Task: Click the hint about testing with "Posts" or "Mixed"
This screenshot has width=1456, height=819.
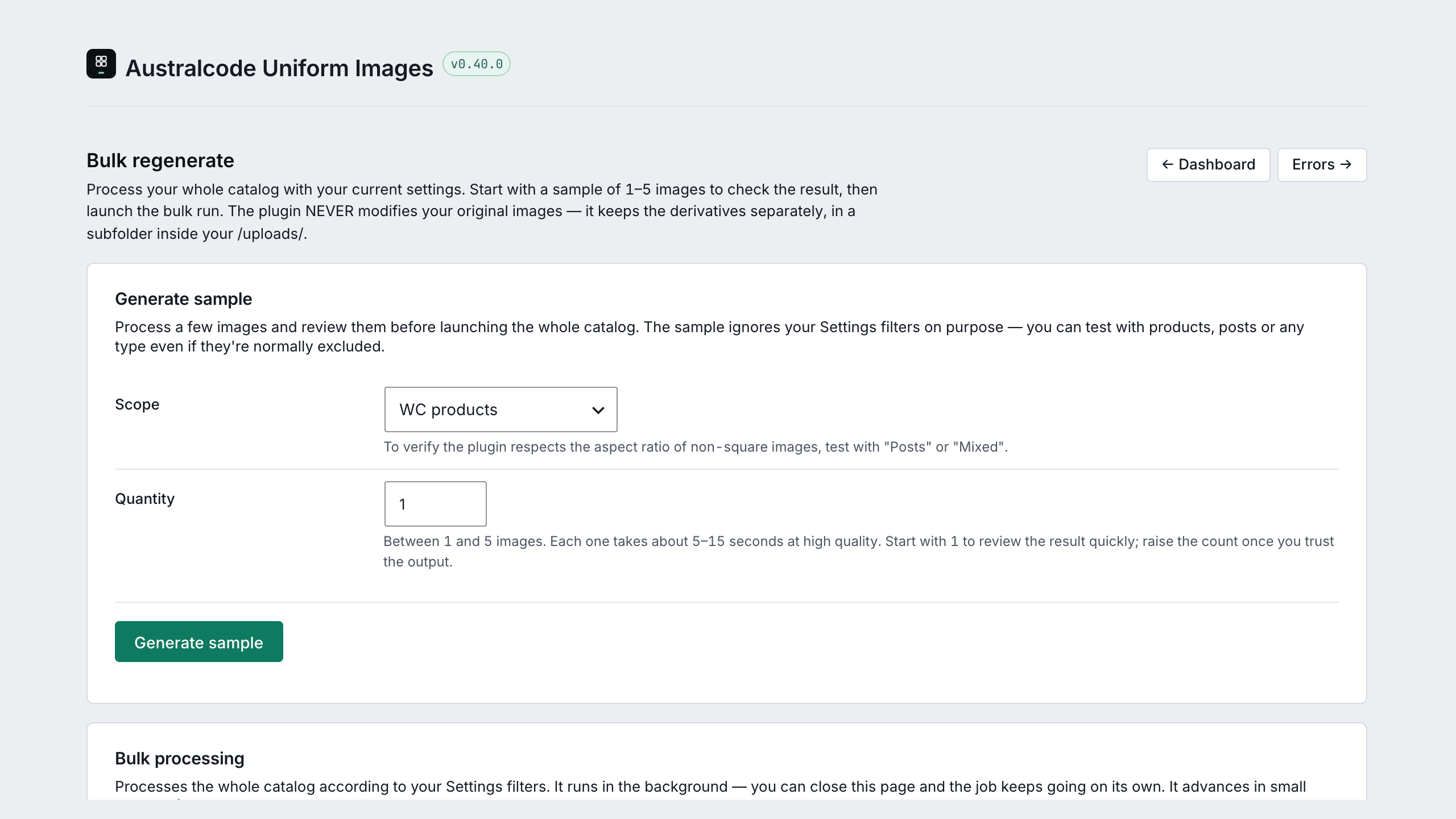Action: pos(695,447)
